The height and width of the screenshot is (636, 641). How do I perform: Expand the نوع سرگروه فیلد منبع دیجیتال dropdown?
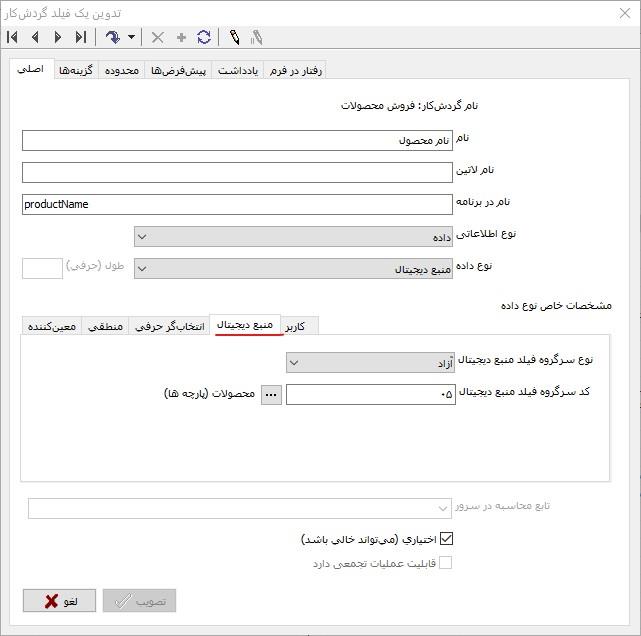tap(369, 362)
